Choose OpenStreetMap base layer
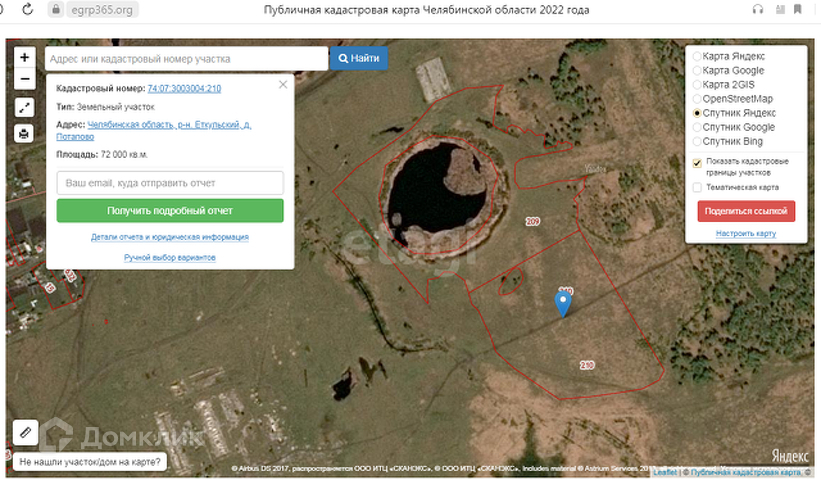Image resolution: width=821 pixels, height=480 pixels. tap(697, 99)
